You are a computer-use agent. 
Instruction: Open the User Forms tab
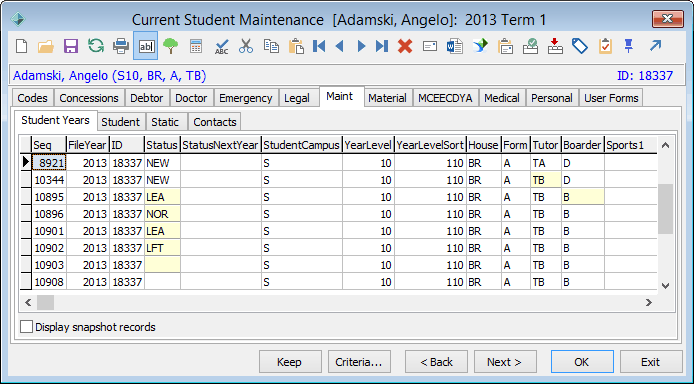point(611,98)
